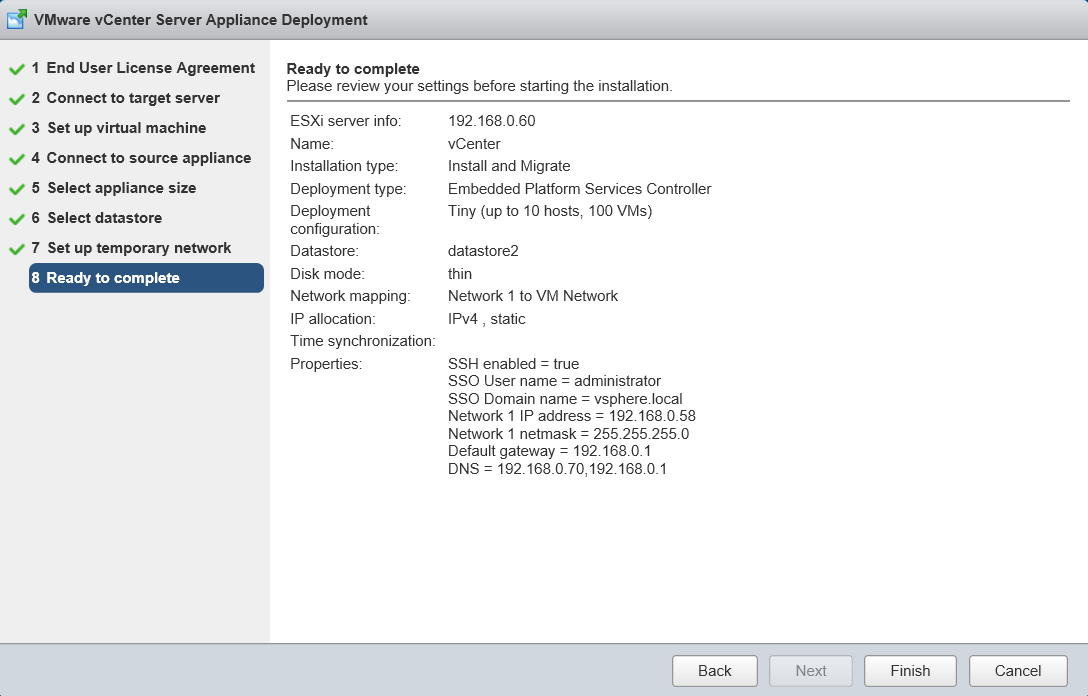Navigate to step 6 Select datastore

[104, 218]
